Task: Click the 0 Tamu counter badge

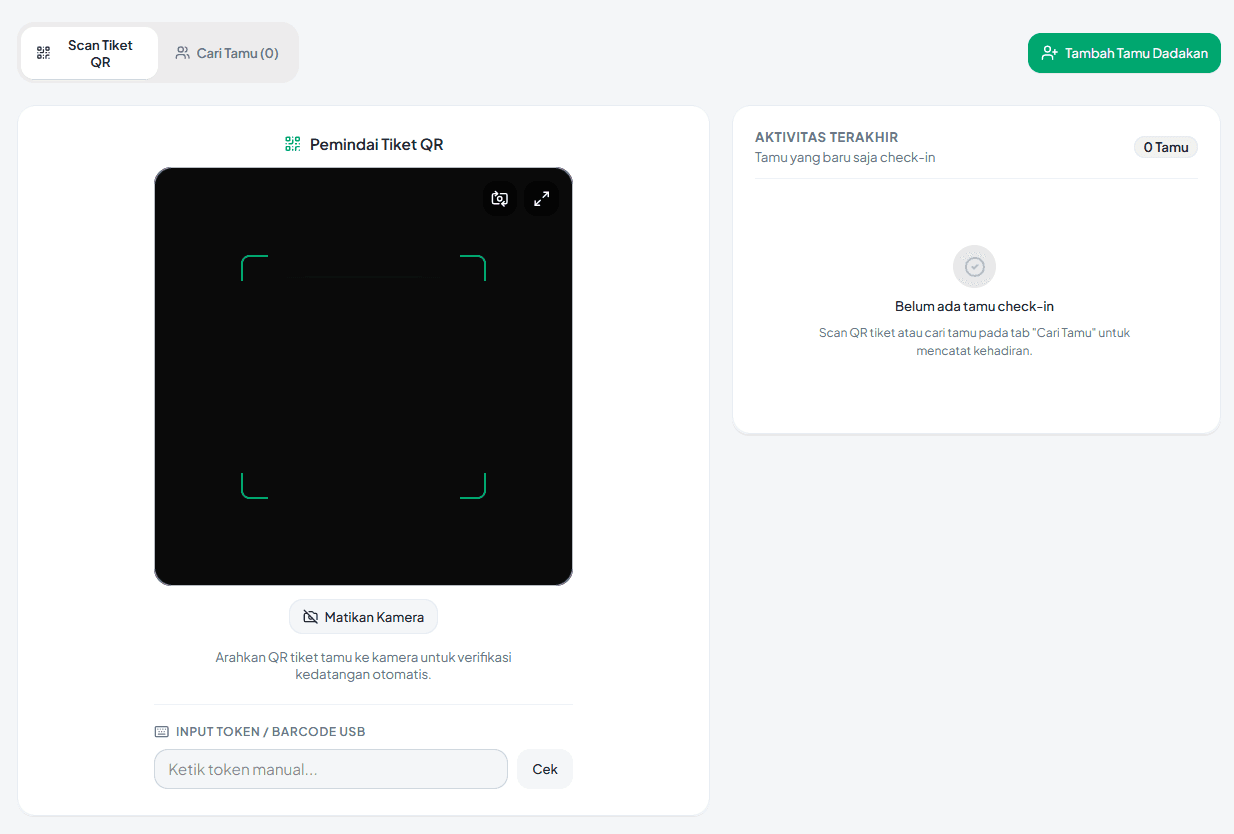Action: (1166, 147)
